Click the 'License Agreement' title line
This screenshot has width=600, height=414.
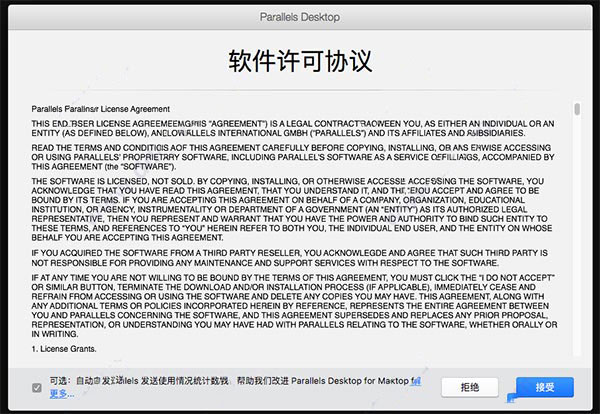(x=101, y=109)
